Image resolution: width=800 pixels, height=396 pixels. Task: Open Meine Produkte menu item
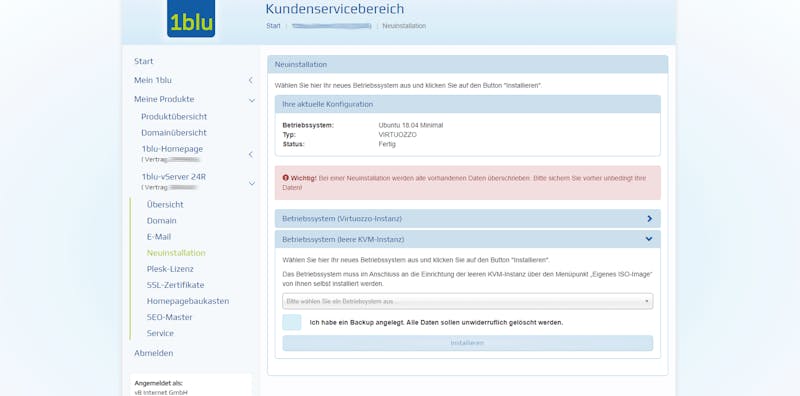[x=164, y=99]
